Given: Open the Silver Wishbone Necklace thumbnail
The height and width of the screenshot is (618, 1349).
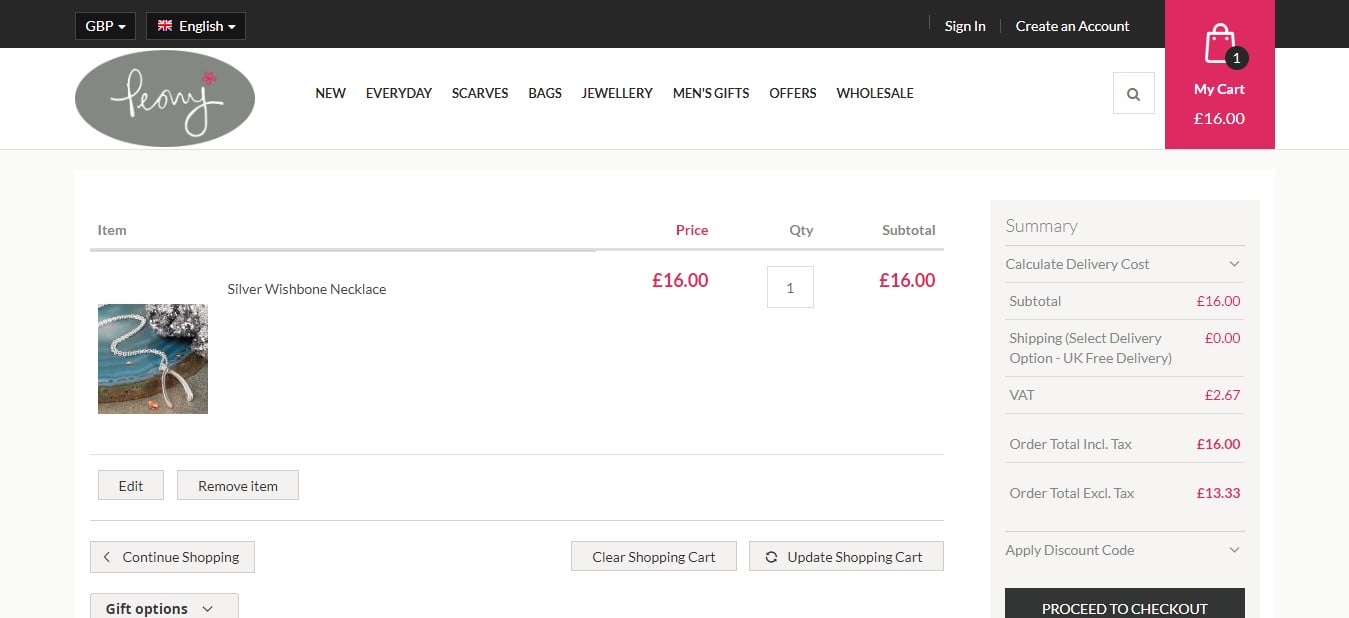Looking at the screenshot, I should tap(153, 359).
